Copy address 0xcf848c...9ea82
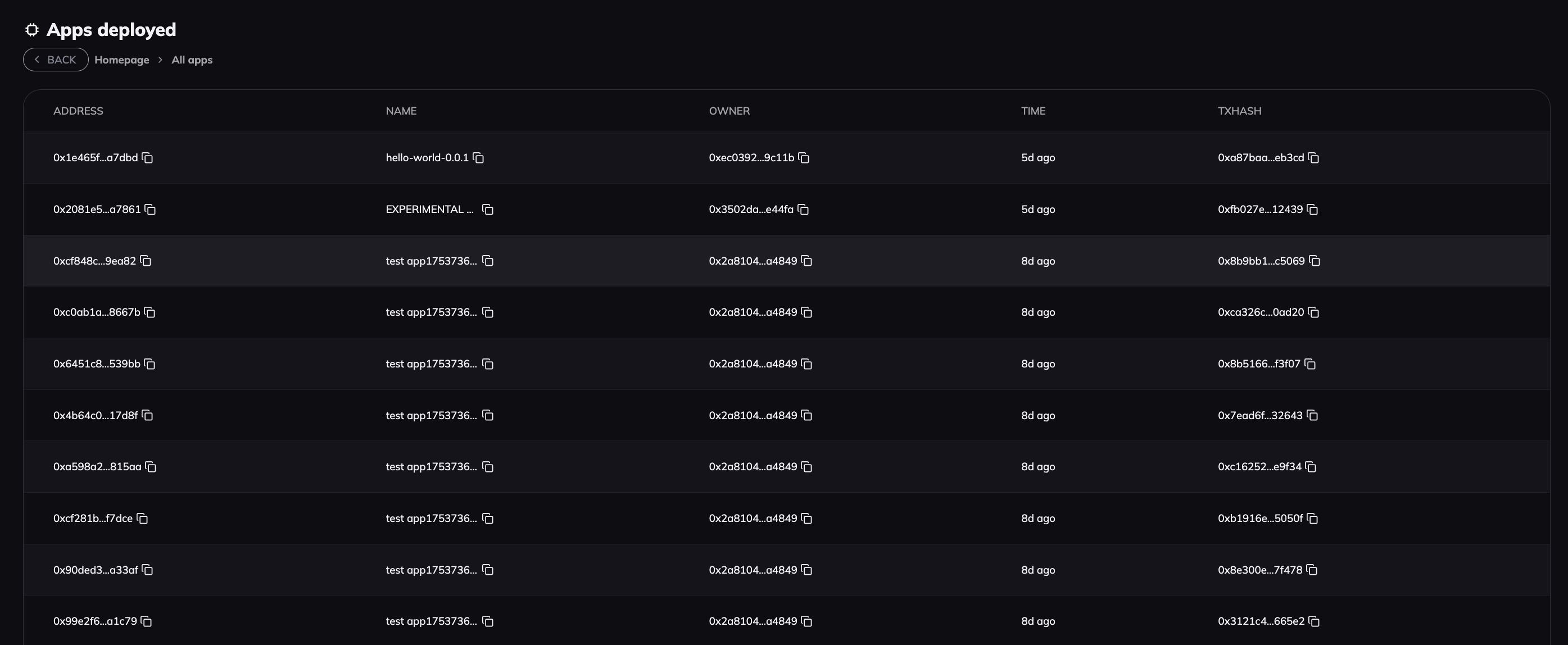 (x=146, y=261)
